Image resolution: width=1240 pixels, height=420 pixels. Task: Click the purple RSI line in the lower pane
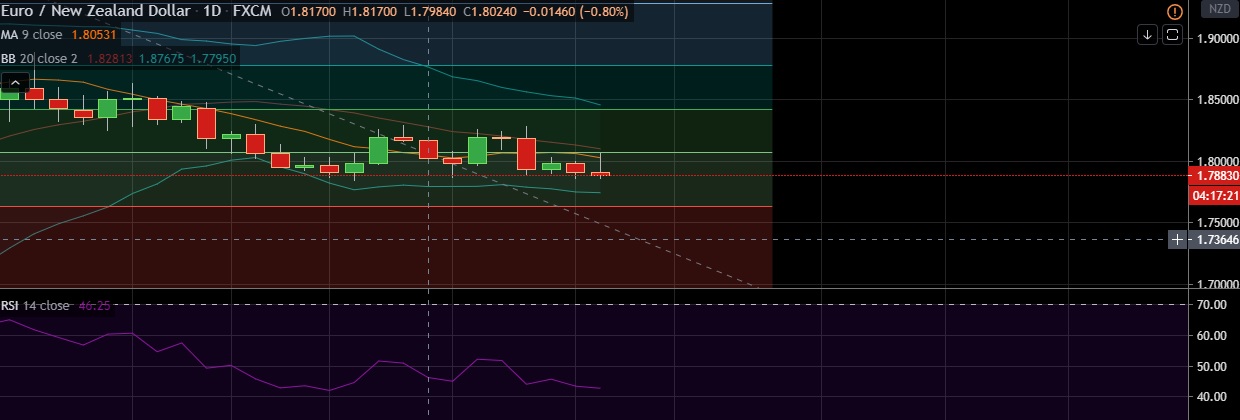pos(300,382)
